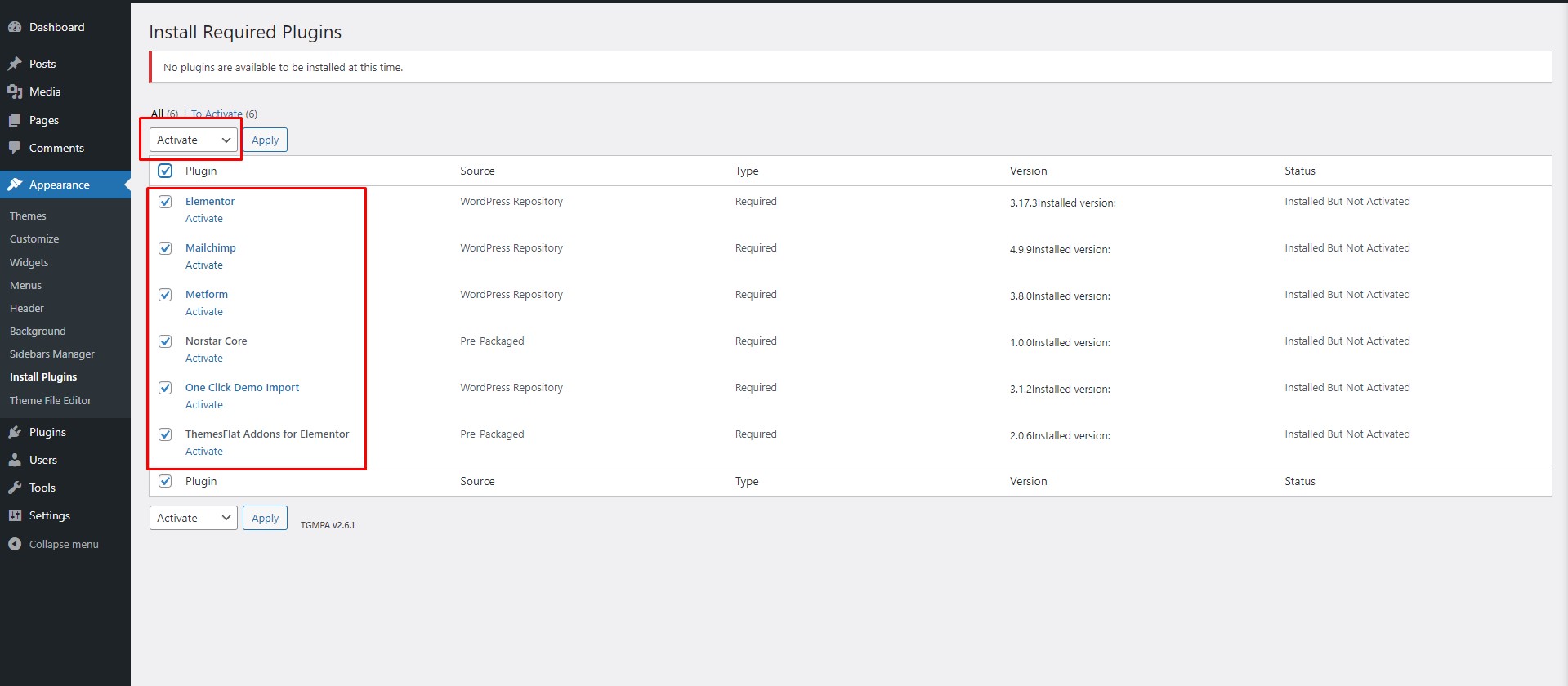Open the Appearance menu
The width and height of the screenshot is (1568, 686).
pos(65,185)
